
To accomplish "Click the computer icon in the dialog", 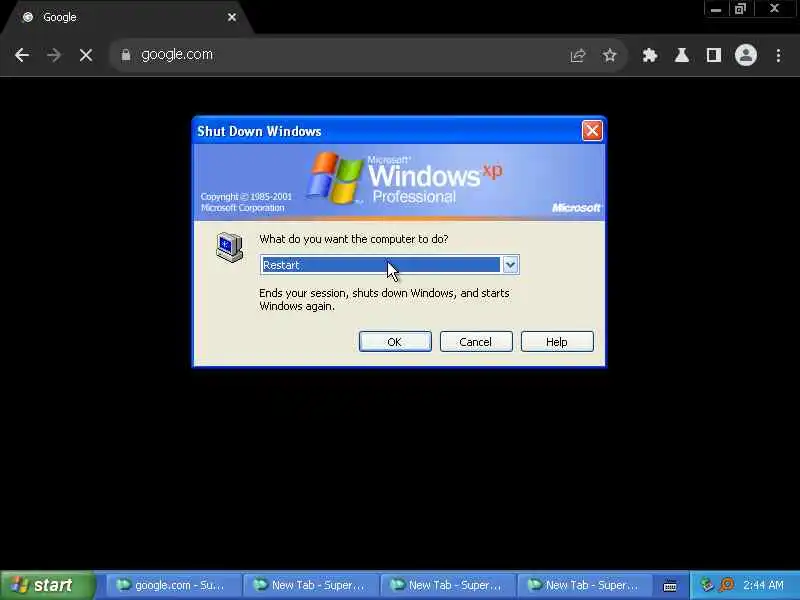I will 230,247.
